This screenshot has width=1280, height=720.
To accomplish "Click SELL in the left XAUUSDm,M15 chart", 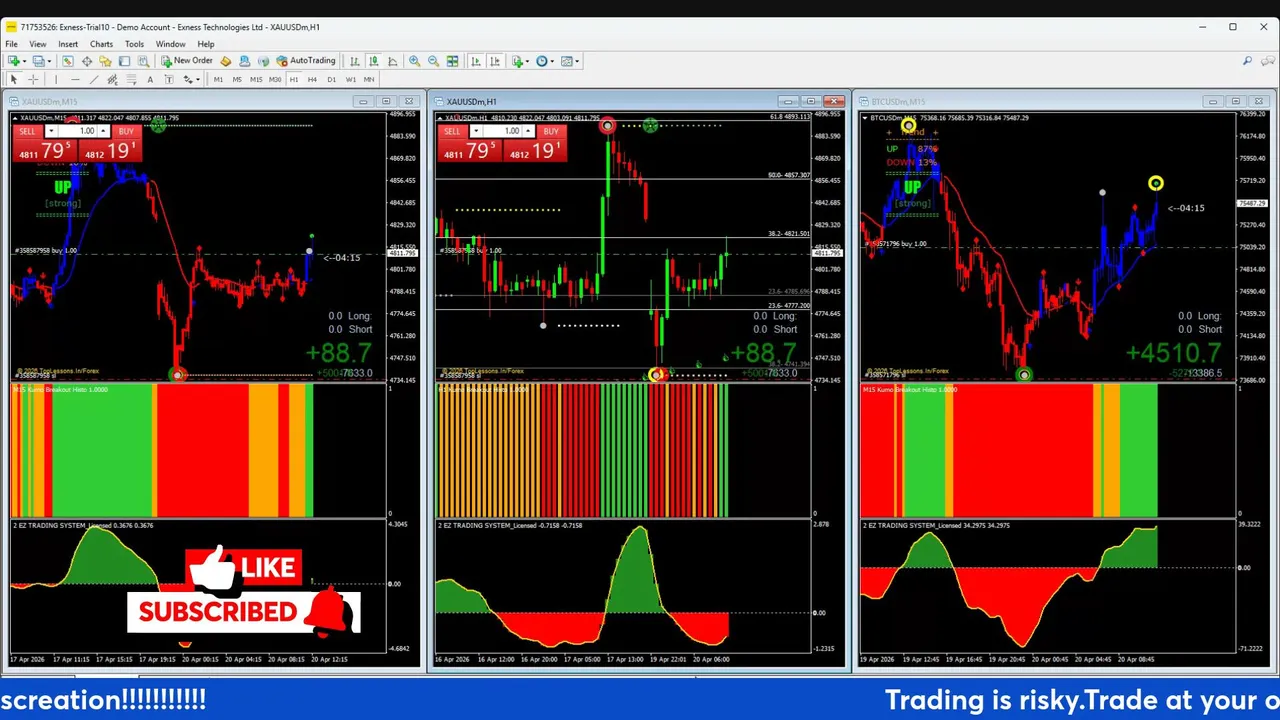I will (x=27, y=131).
